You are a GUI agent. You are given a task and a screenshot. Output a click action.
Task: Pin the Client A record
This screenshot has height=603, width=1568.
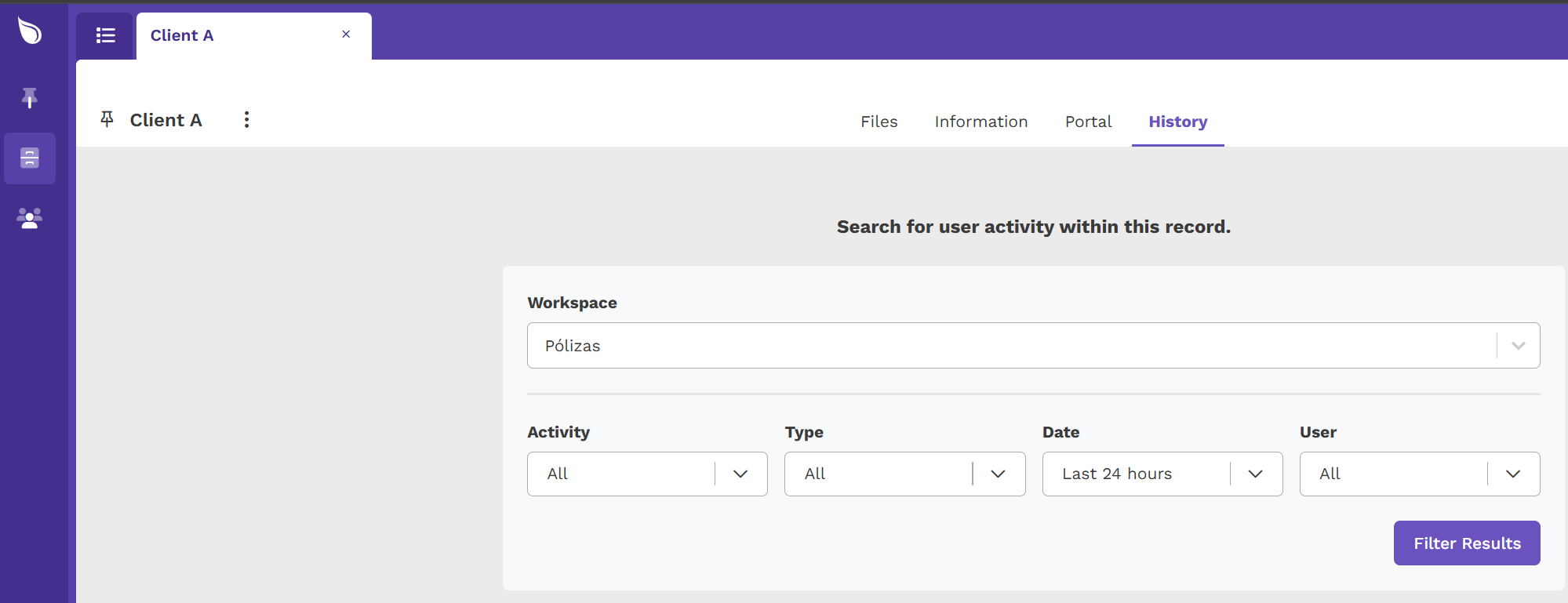coord(107,119)
